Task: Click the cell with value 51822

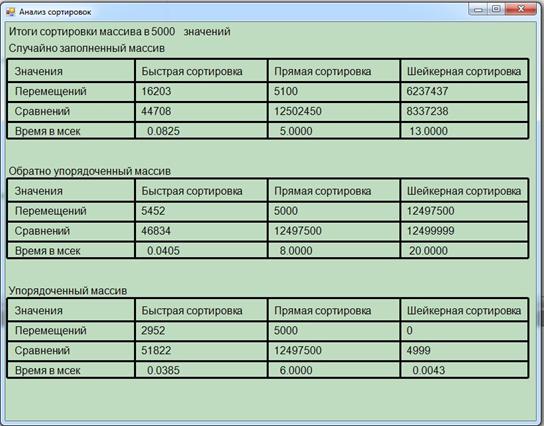Action: coord(201,351)
